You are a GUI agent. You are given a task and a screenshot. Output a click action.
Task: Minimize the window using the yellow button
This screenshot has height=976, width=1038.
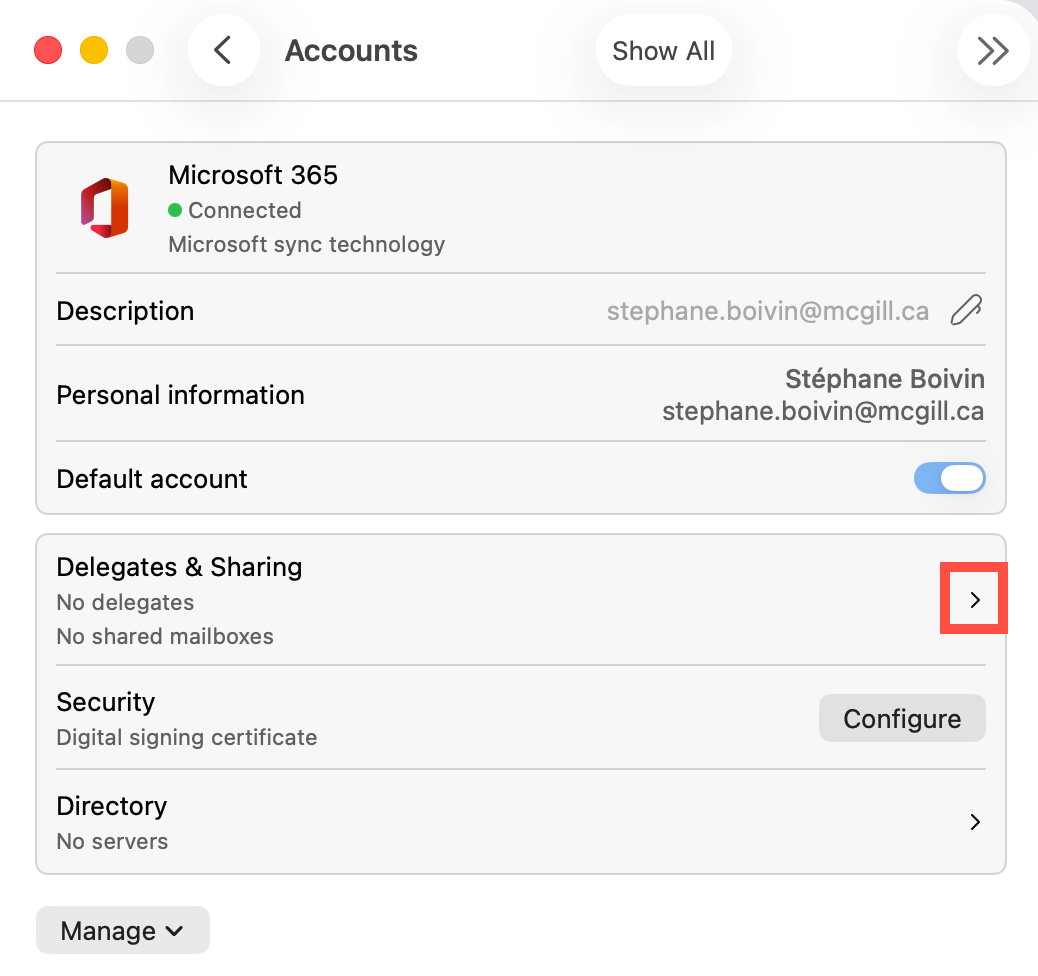pos(94,50)
